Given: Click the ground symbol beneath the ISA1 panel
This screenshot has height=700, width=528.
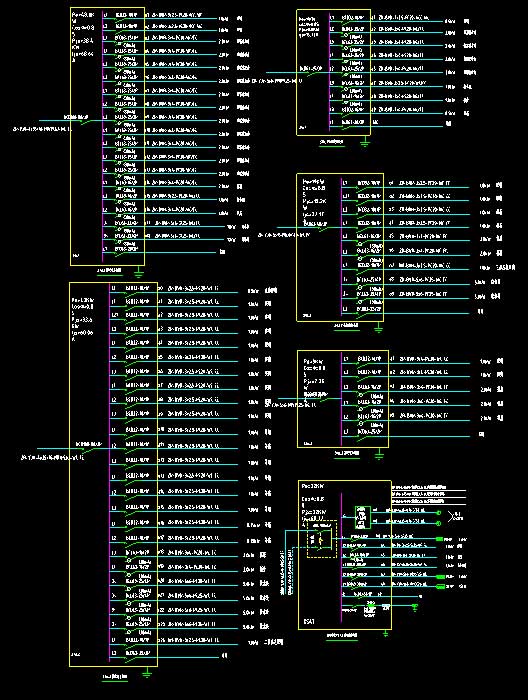Looking at the screenshot, I should pyautogui.click(x=386, y=634).
